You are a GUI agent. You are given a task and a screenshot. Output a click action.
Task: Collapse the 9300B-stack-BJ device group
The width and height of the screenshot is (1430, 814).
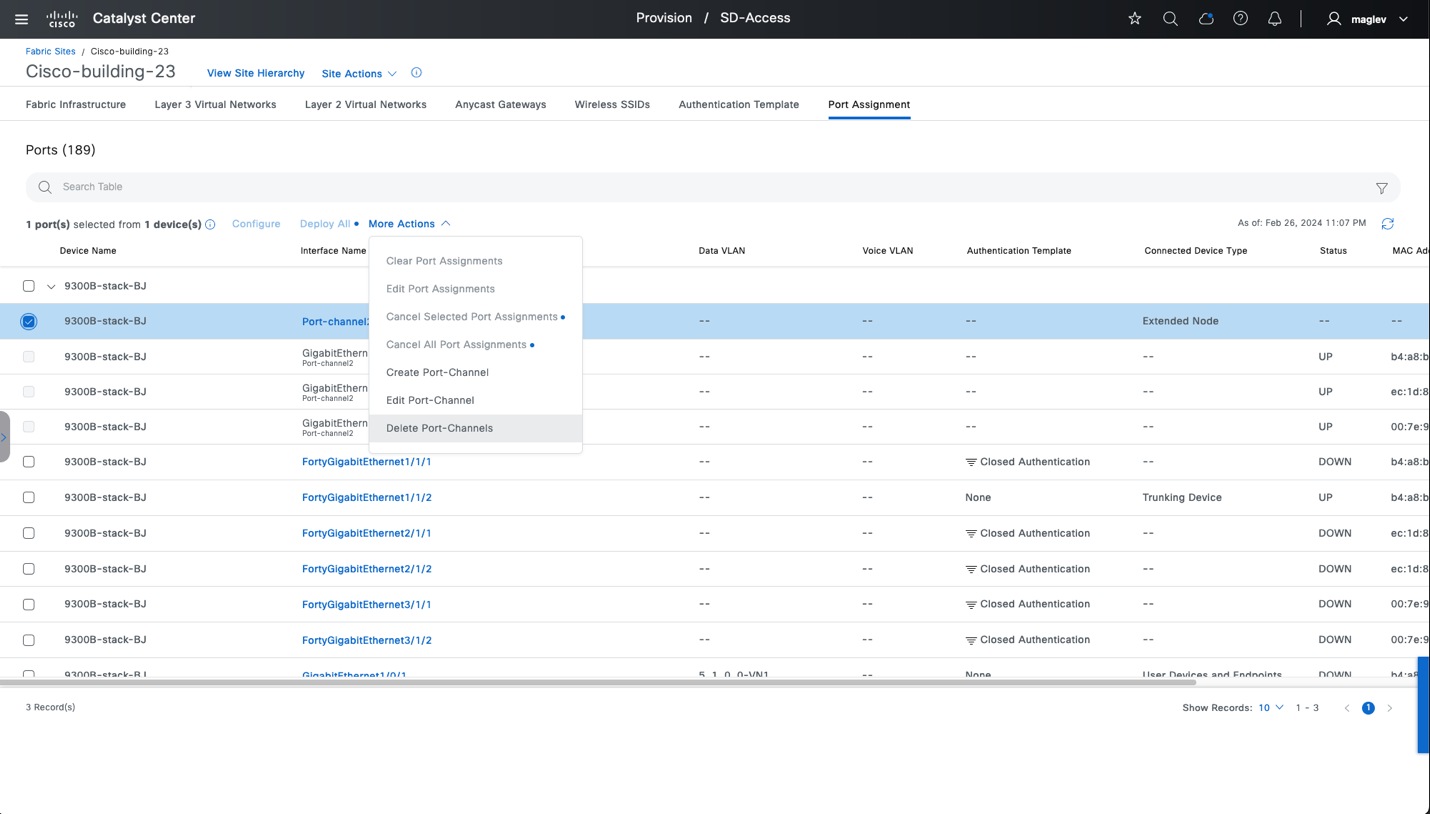click(51, 287)
